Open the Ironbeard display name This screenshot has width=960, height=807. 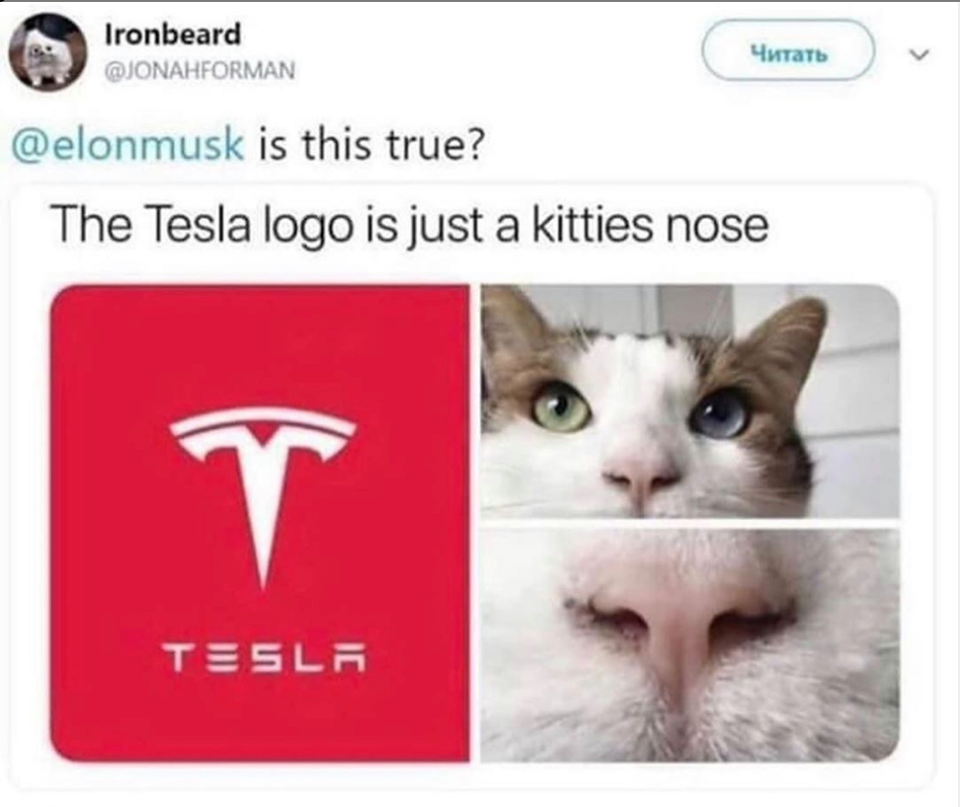173,34
